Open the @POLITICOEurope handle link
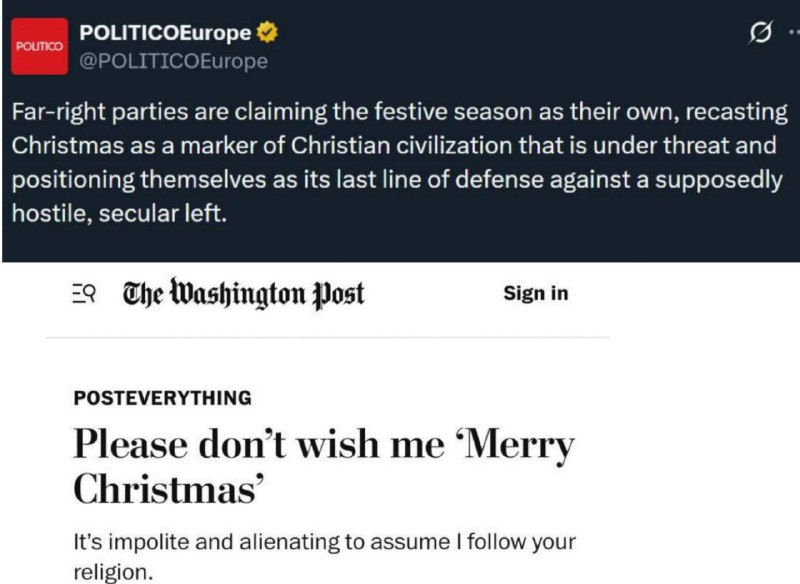The width and height of the screenshot is (800, 584). [x=173, y=61]
